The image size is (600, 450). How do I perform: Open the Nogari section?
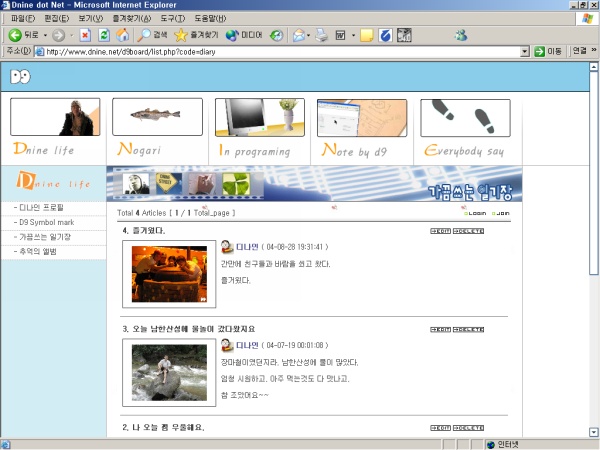[157, 127]
